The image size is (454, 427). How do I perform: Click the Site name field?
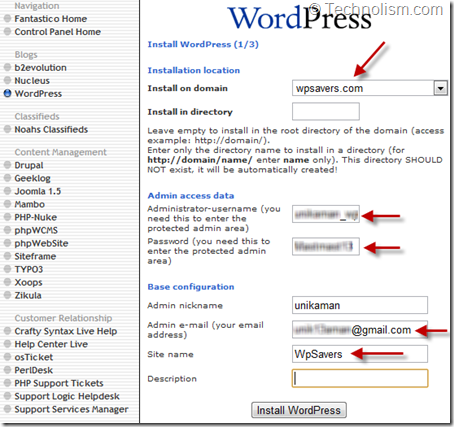point(360,354)
